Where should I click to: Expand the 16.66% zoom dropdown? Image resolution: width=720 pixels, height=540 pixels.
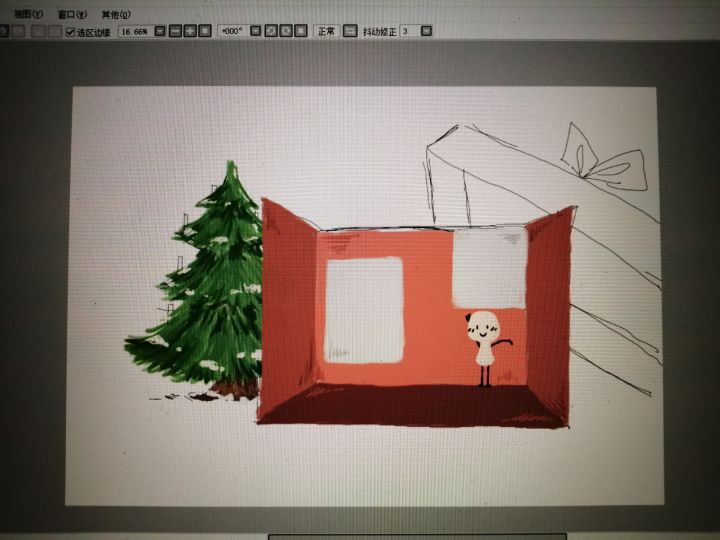pyautogui.click(x=159, y=31)
